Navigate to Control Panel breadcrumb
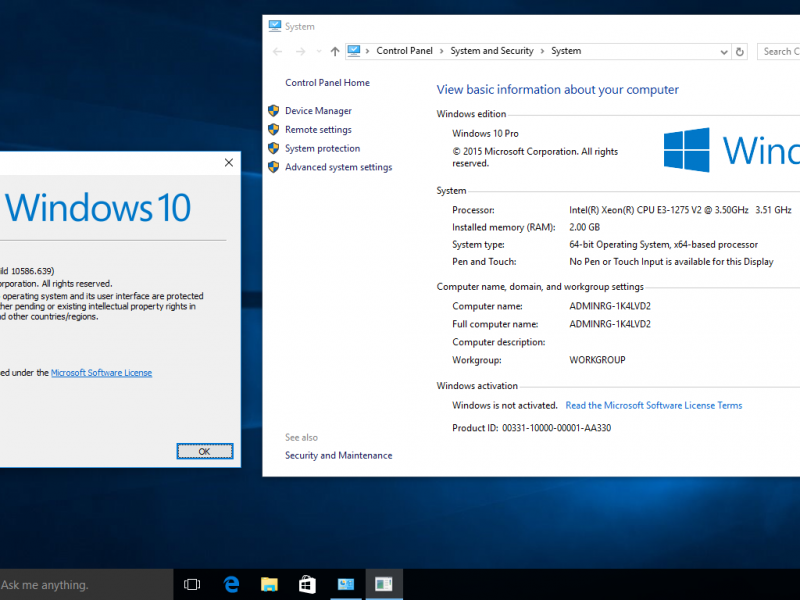The width and height of the screenshot is (800, 600). pos(404,51)
